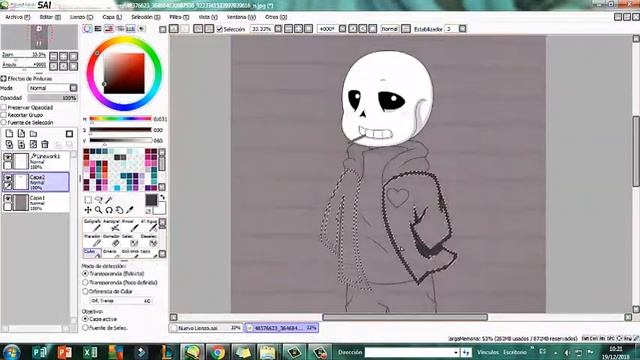This screenshot has height=360, width=640.
Task: Select the move layer tool
Action: pyautogui.click(x=88, y=210)
